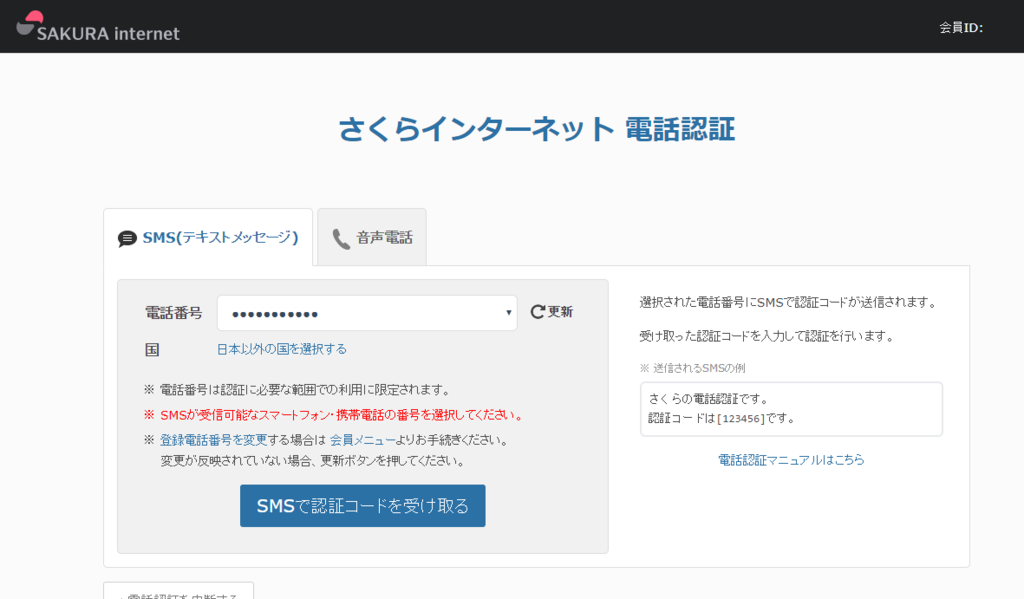The width and height of the screenshot is (1024, 599).
Task: Click 変更が反映されていない場合 notice text
Action: click(314, 461)
